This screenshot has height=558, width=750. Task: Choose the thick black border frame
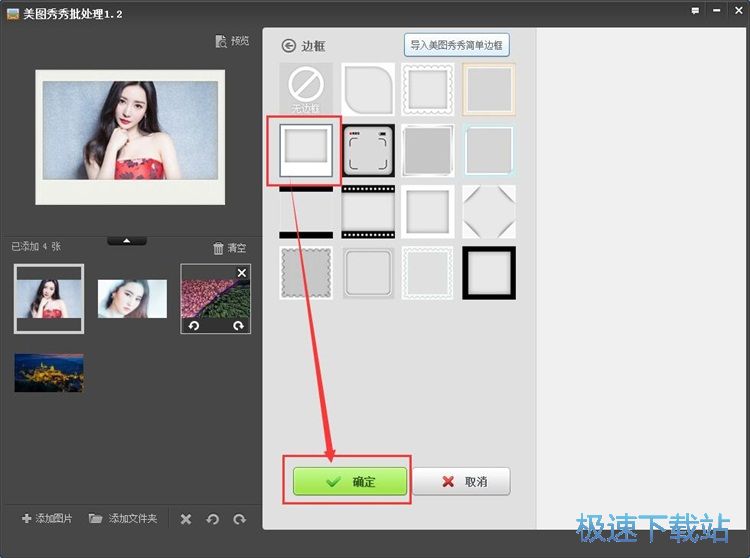click(489, 273)
